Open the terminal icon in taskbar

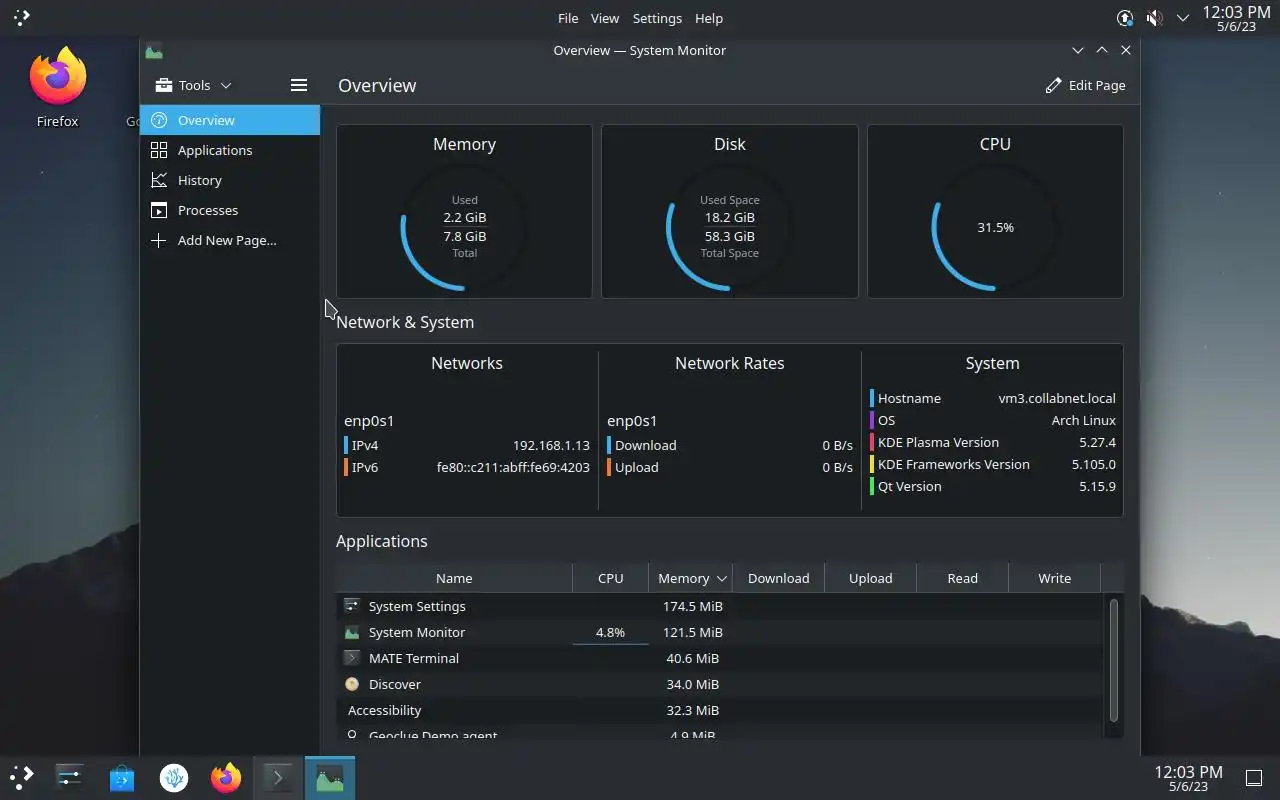click(x=278, y=777)
